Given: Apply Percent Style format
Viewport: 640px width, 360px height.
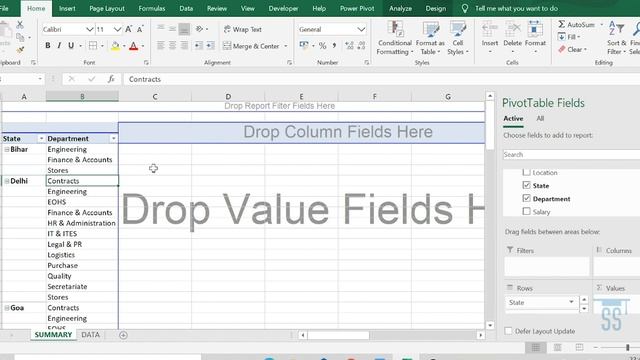Looking at the screenshot, I should 322,46.
